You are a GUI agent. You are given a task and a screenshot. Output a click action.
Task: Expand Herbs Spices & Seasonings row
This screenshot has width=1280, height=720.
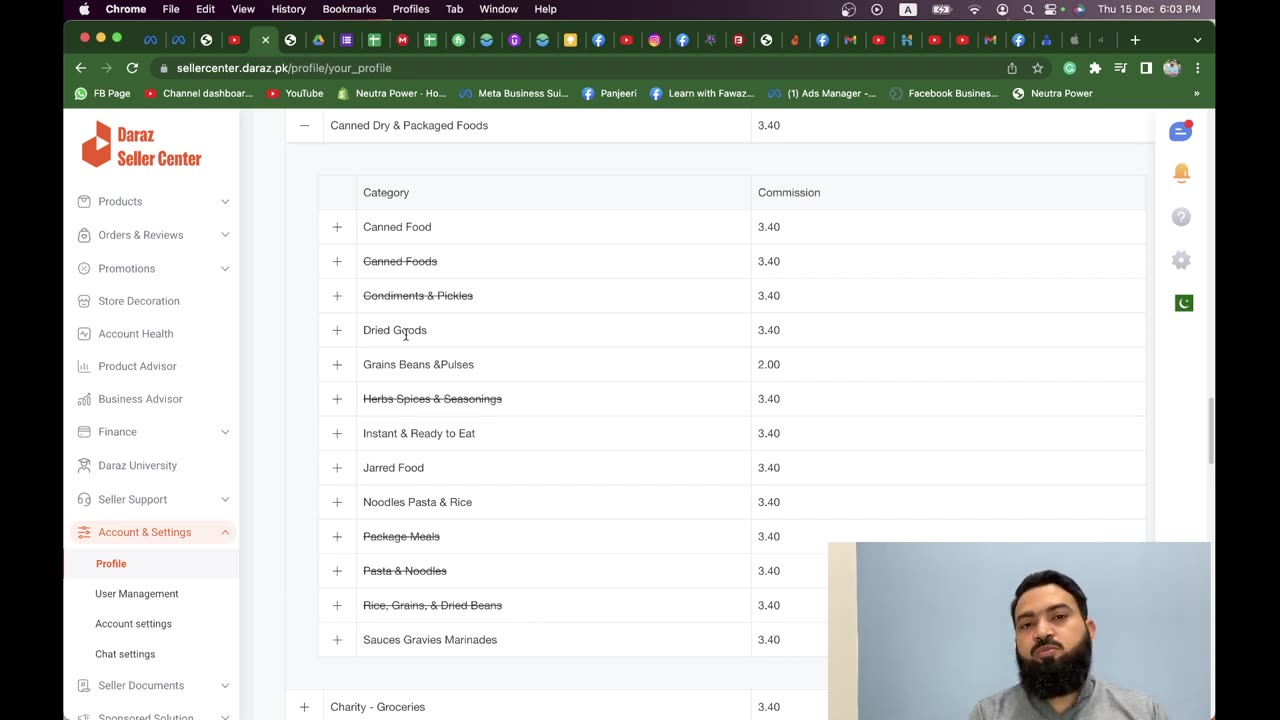click(x=337, y=399)
